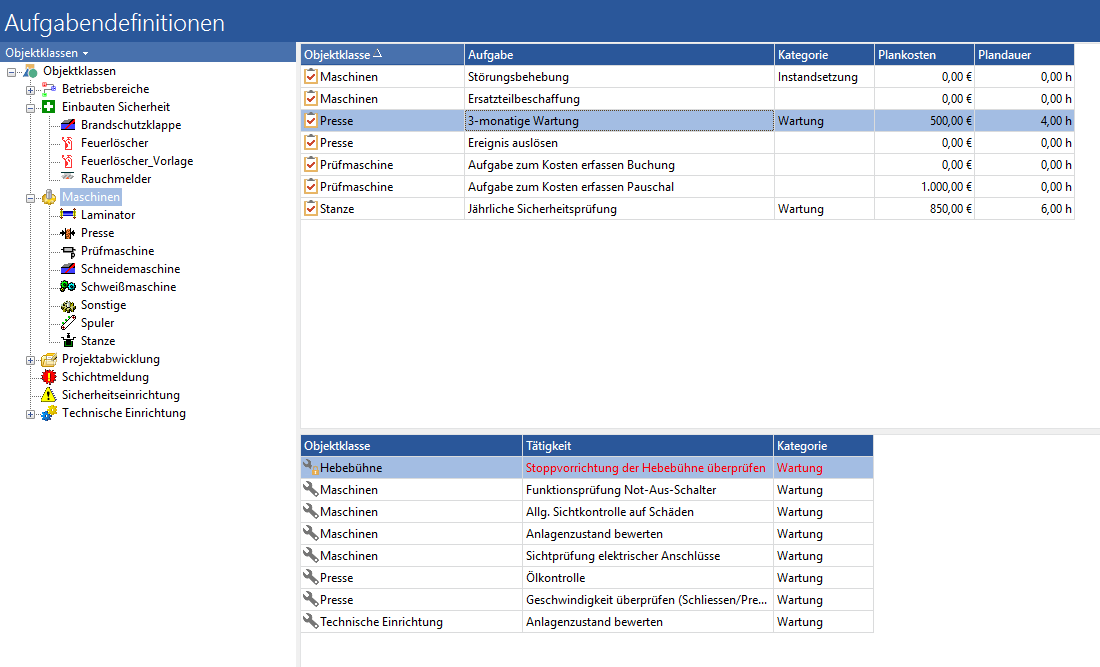
Task: Click wrench icon of Hebebühne row
Action: coord(311,467)
